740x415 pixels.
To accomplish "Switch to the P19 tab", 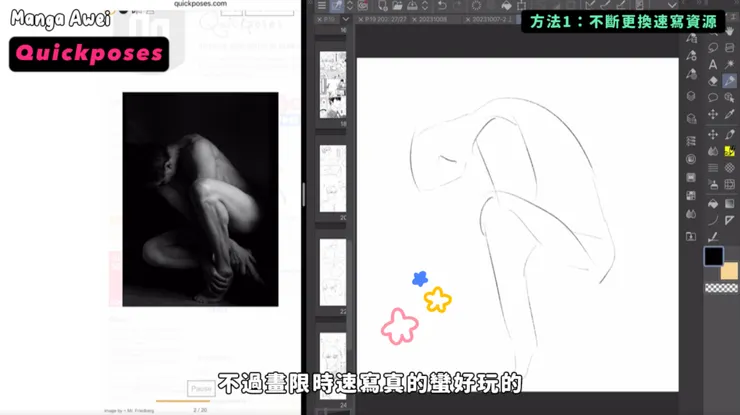I will point(327,19).
